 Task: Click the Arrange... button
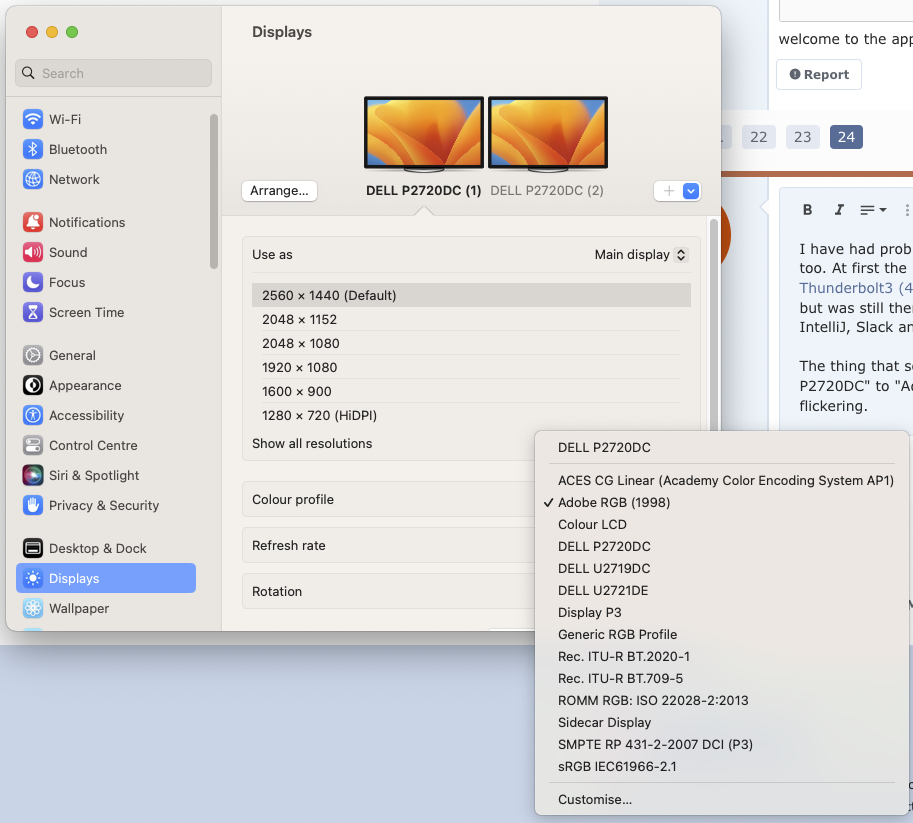(x=279, y=191)
